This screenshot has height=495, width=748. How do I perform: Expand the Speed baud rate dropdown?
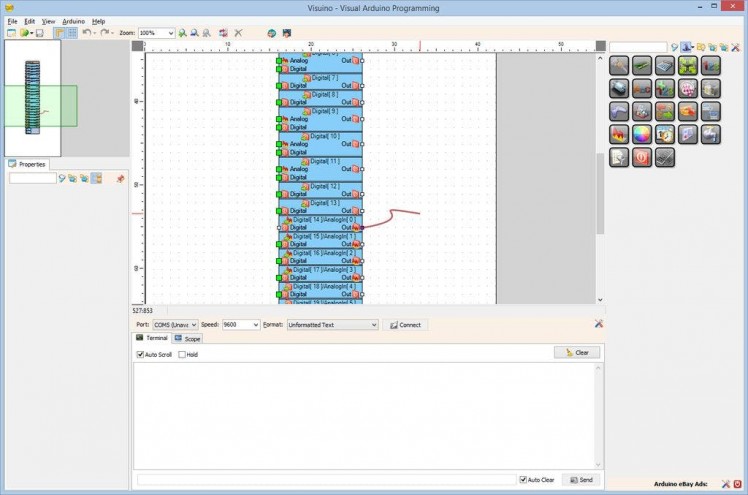tap(241, 325)
